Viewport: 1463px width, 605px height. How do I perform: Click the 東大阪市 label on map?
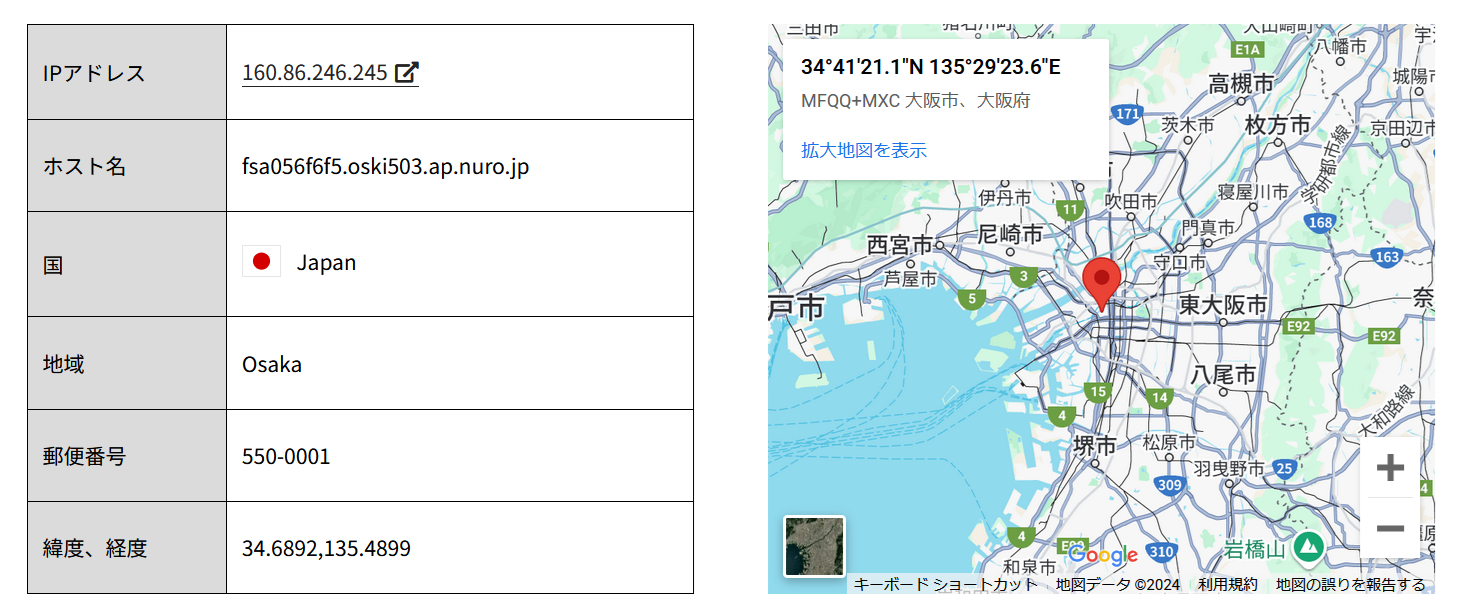point(1222,304)
